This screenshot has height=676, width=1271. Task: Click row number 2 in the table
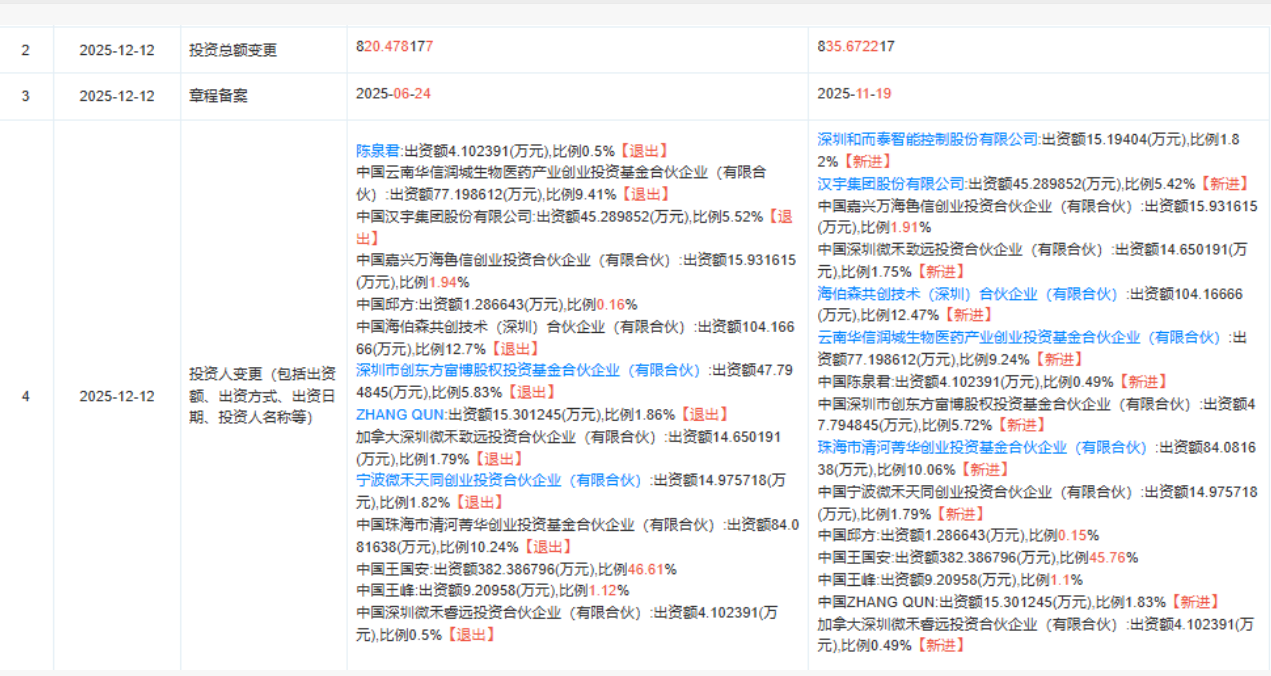pyautogui.click(x=26, y=50)
